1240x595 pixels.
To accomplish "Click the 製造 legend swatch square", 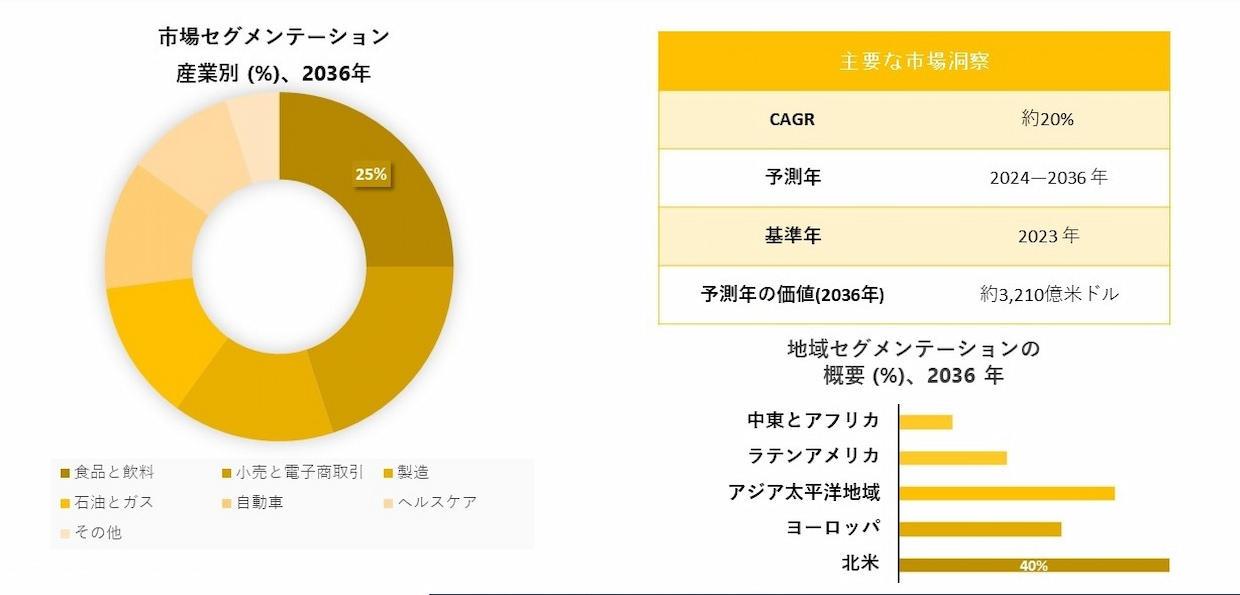I will (x=389, y=473).
